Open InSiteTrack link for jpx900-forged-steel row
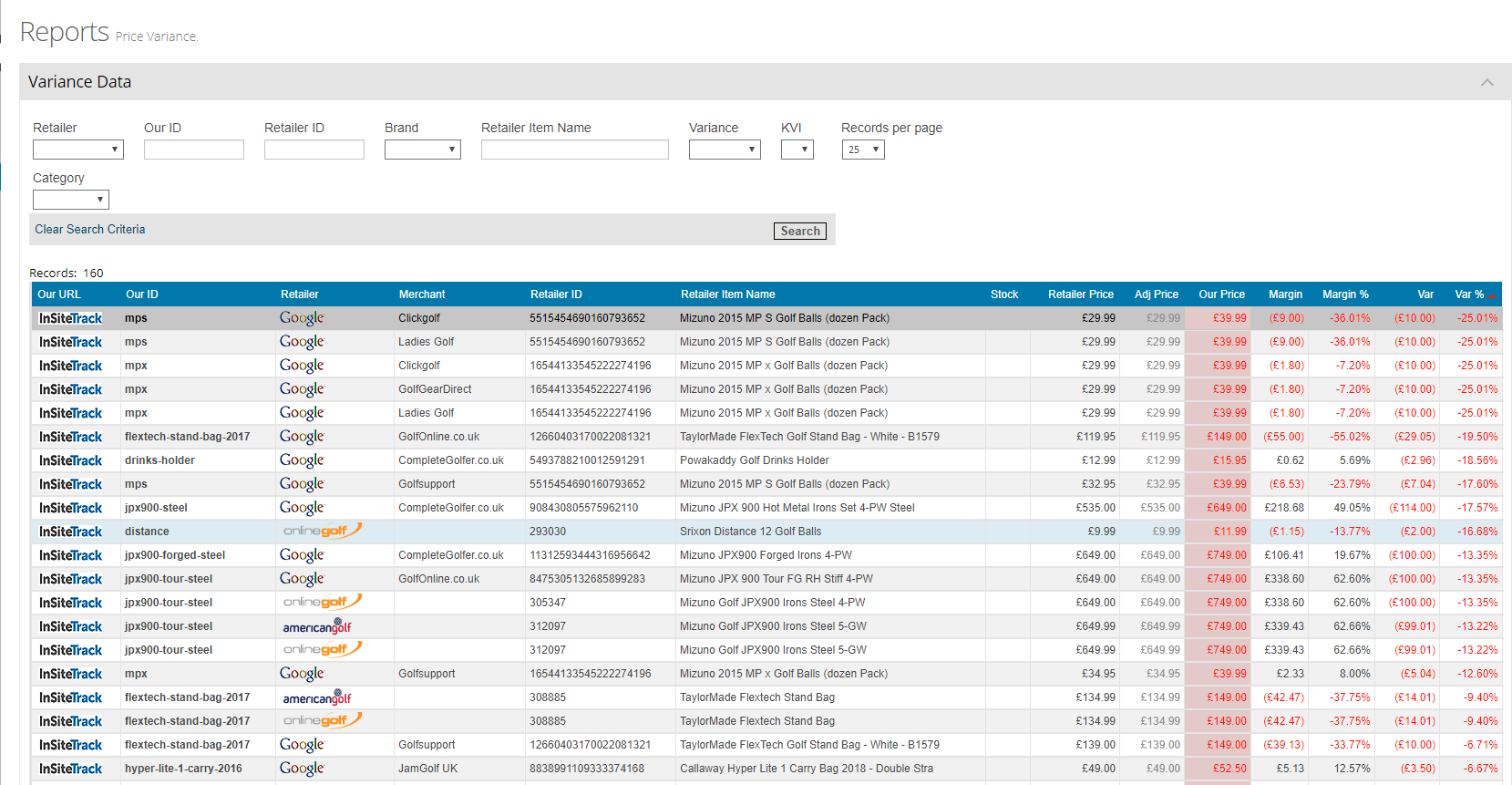1512x785 pixels. (x=70, y=555)
